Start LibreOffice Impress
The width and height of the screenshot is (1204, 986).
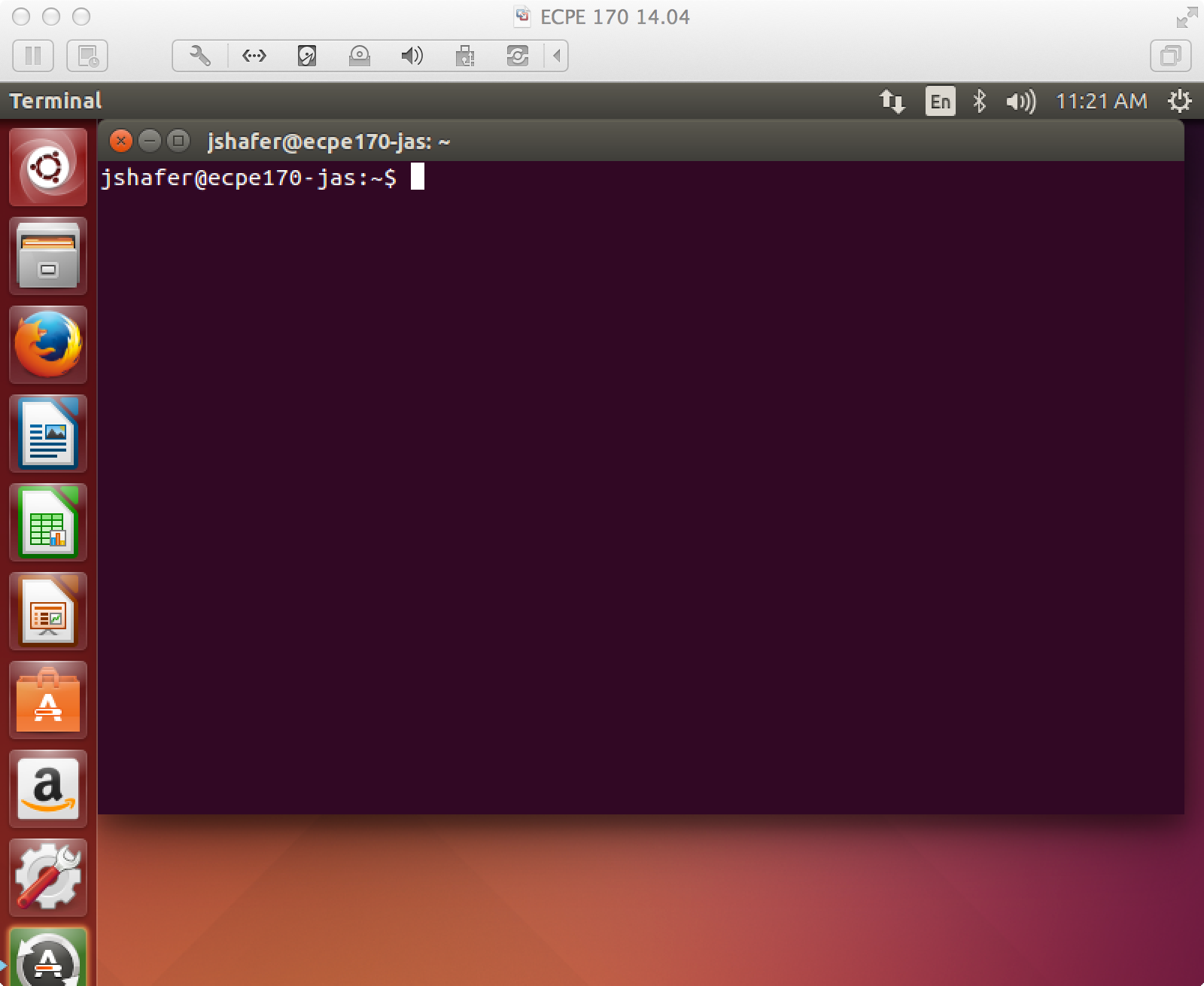click(47, 611)
